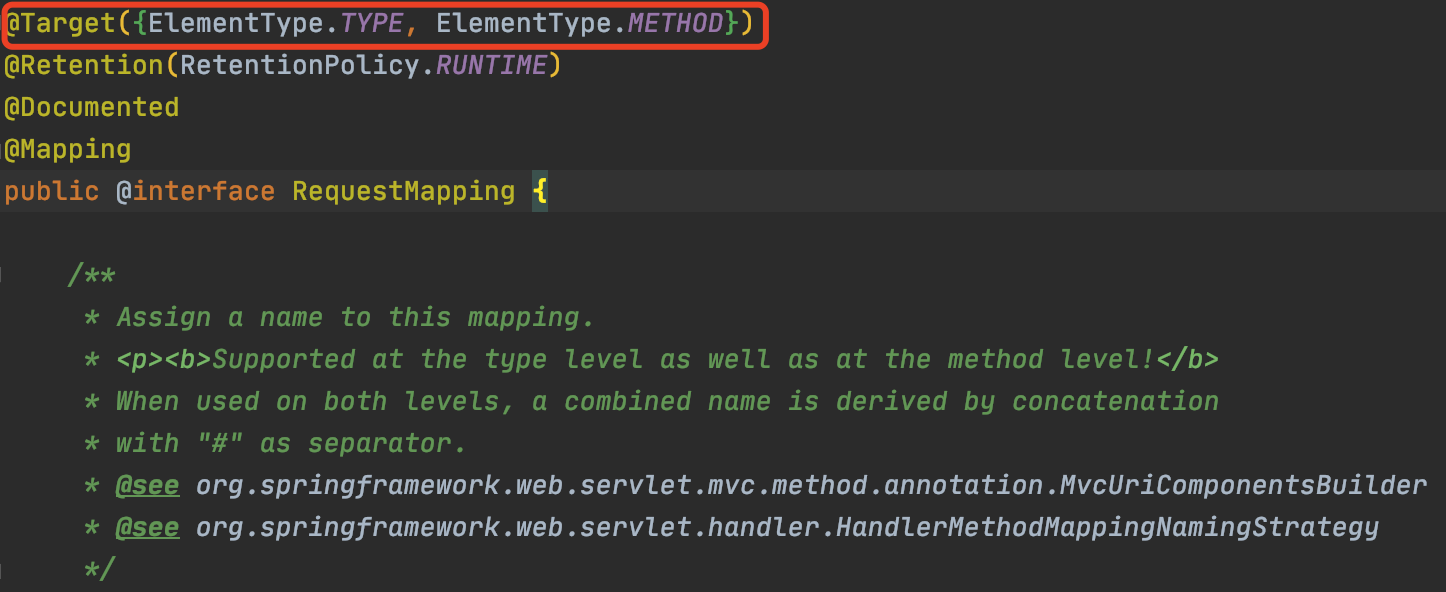This screenshot has height=592, width=1446.
Task: Click the Javadoc opening /** marker
Action: coord(92,275)
